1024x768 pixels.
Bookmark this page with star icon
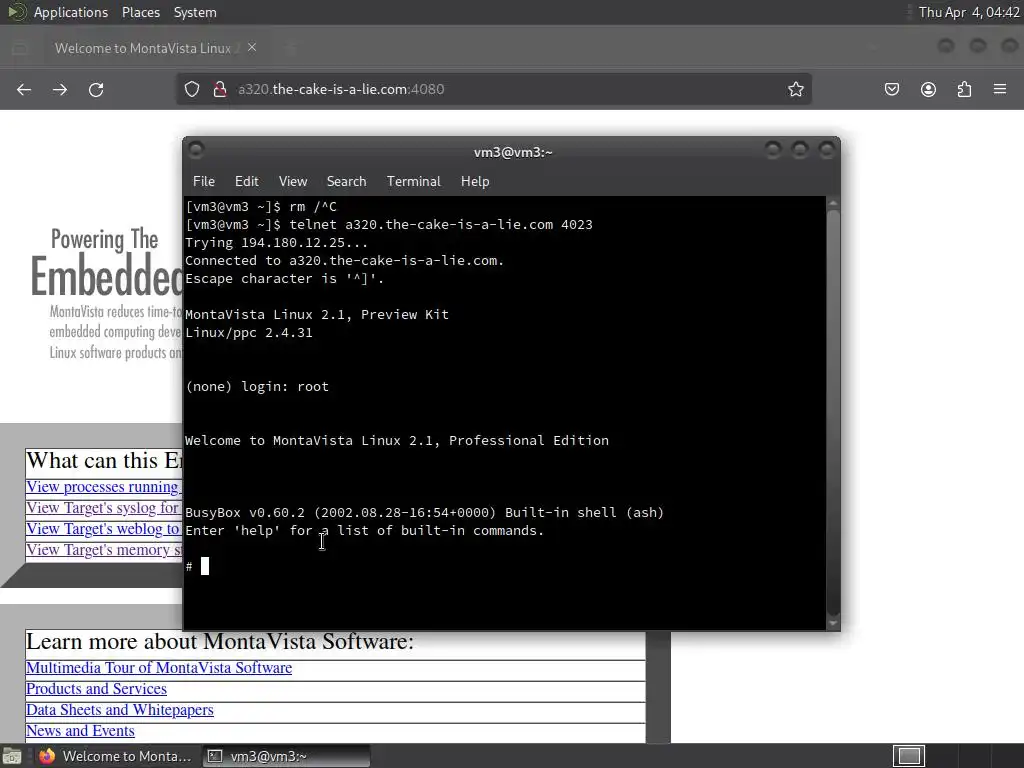[795, 89]
